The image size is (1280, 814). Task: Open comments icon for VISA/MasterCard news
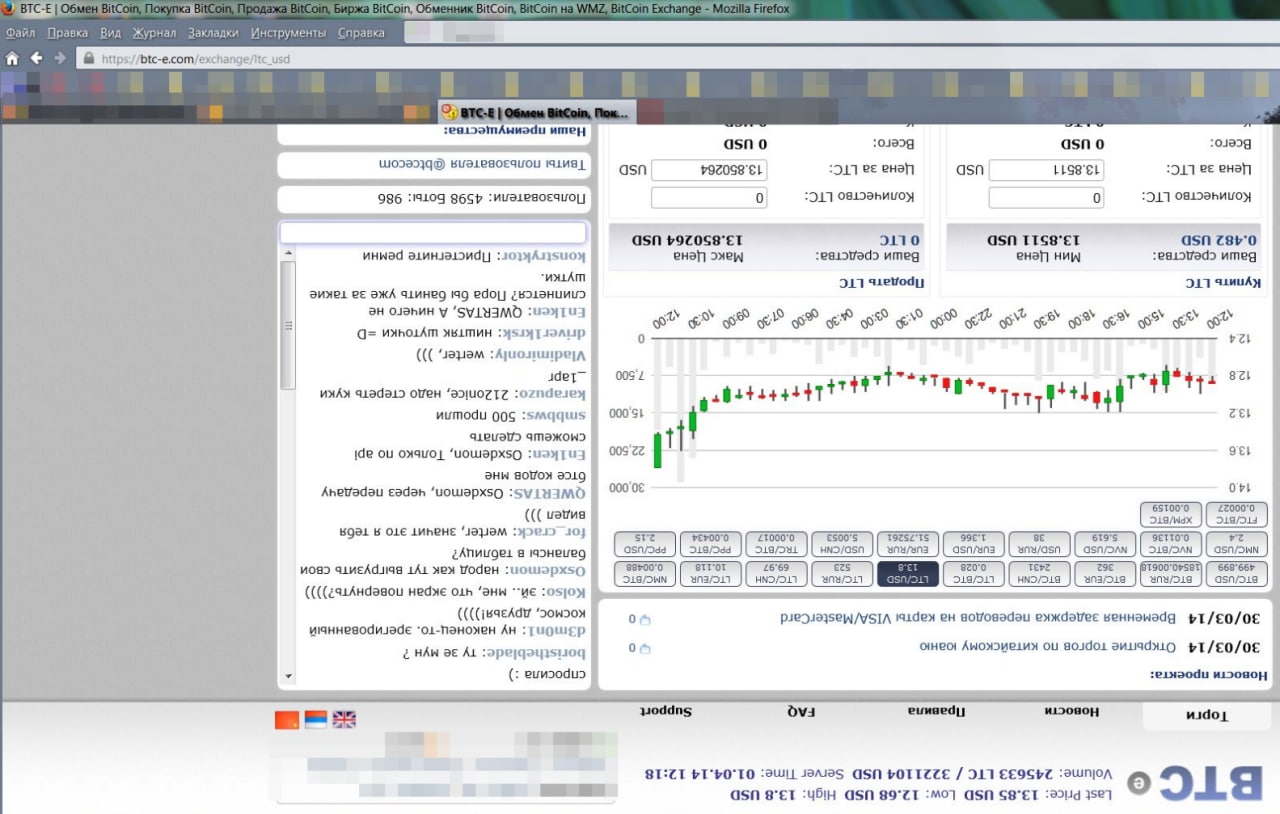click(x=645, y=619)
